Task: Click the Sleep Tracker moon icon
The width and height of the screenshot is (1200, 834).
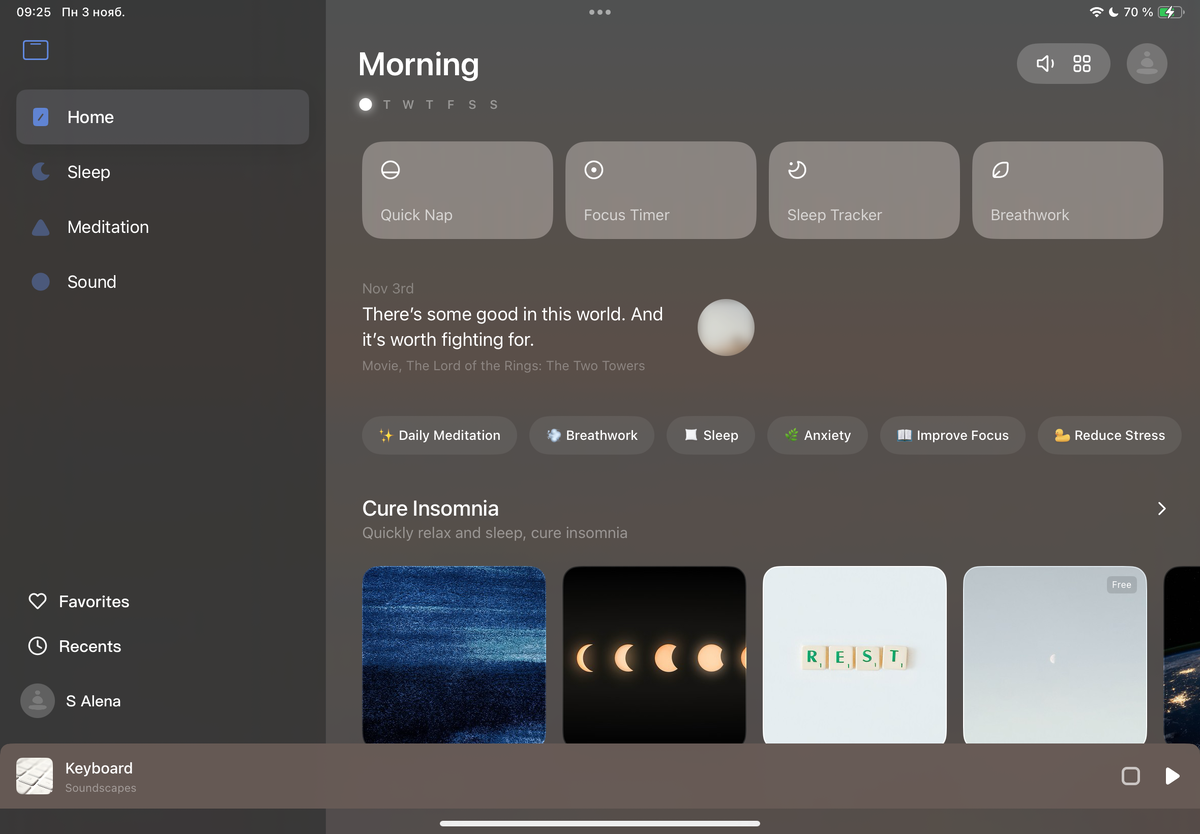Action: point(797,170)
